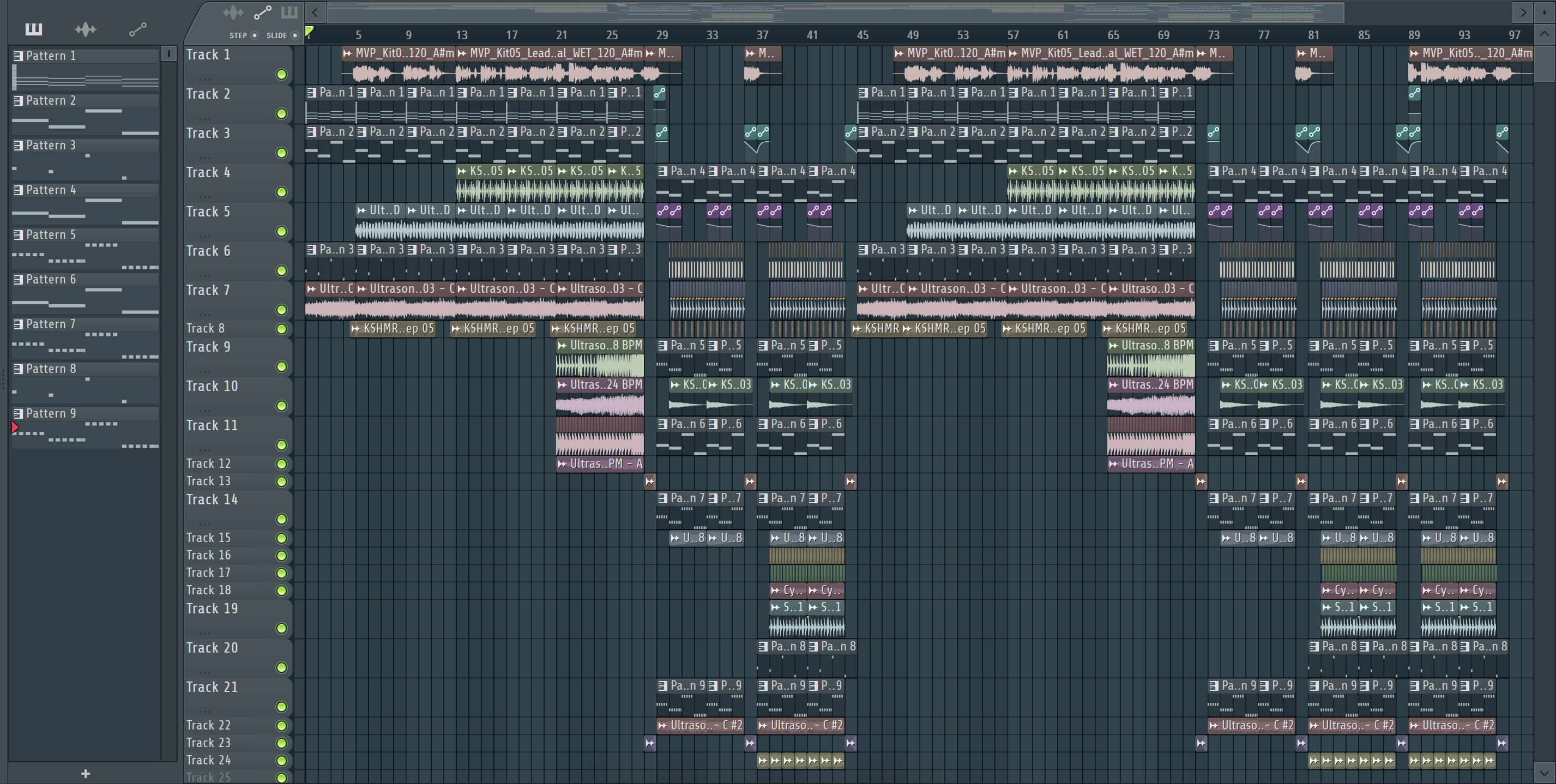The image size is (1556, 784).
Task: Click the Track 19 header name
Action: click(x=212, y=608)
